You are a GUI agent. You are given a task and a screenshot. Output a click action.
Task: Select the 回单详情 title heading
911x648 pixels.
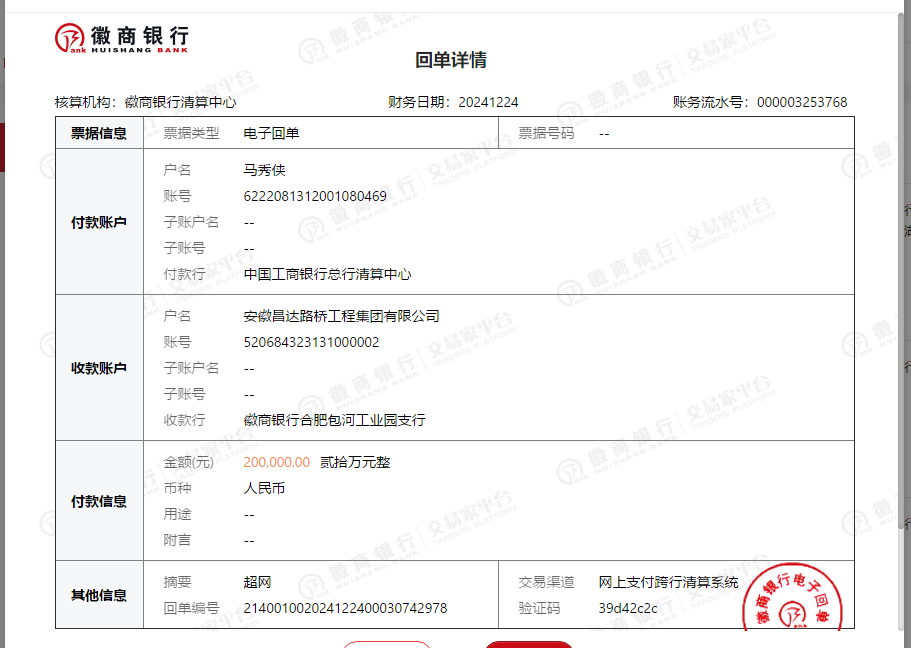point(451,60)
